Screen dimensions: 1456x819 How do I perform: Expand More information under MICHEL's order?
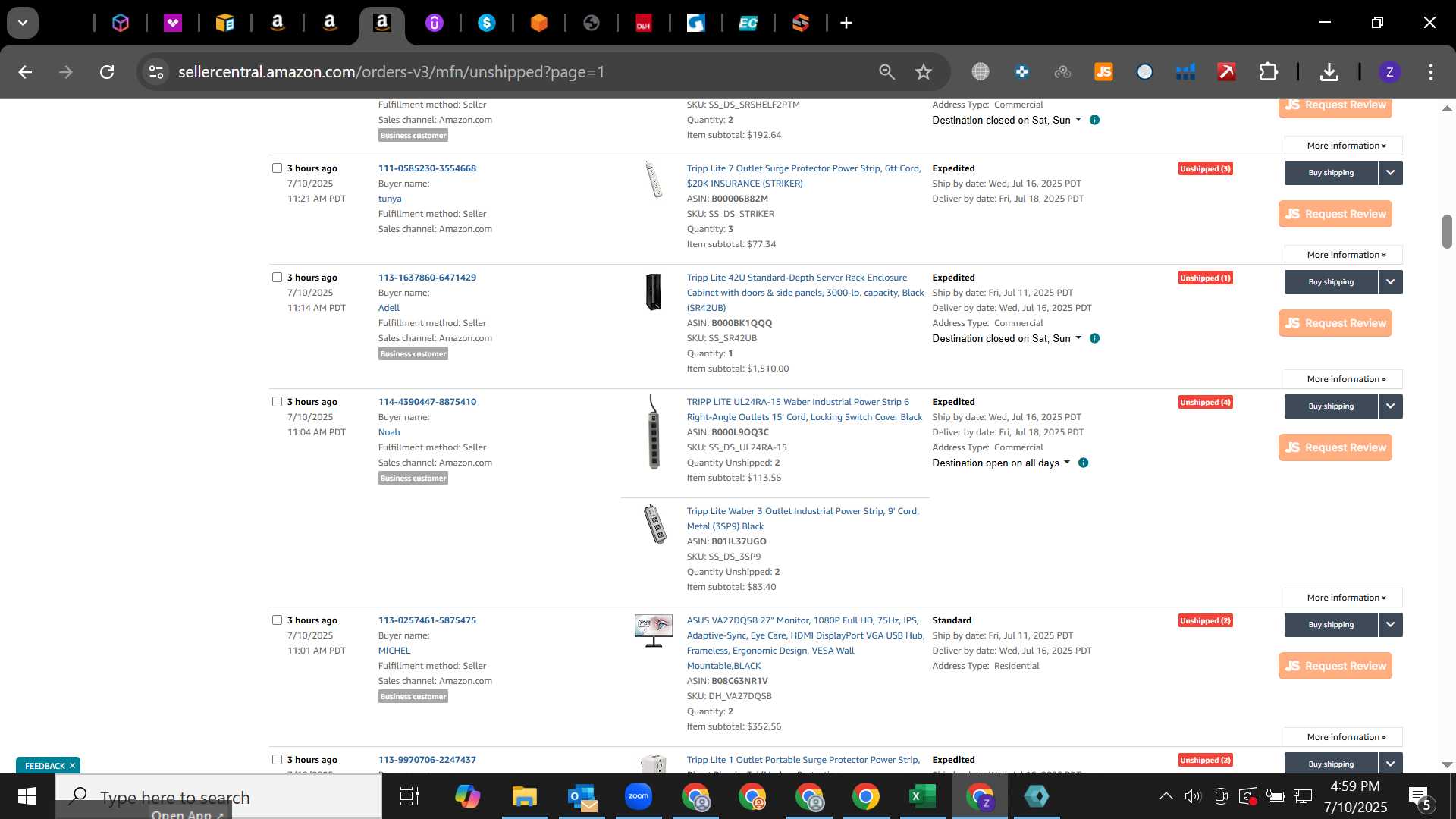pyautogui.click(x=1344, y=737)
